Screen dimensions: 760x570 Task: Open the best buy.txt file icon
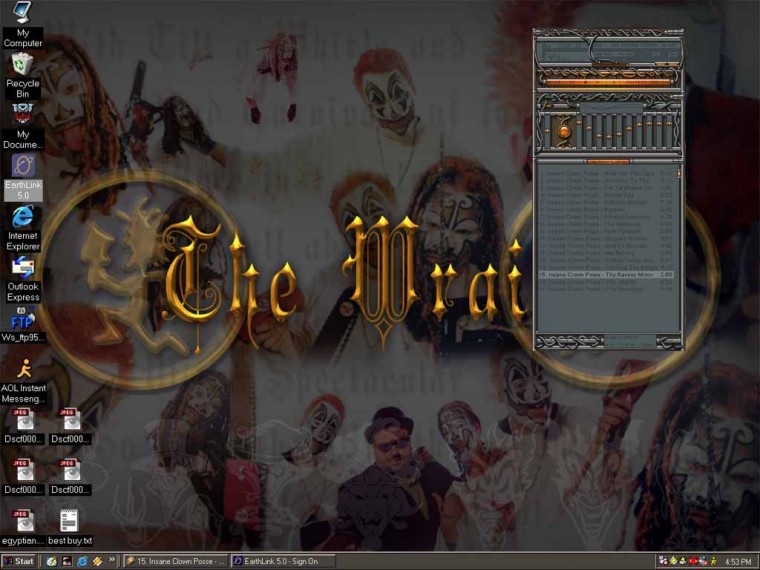[69, 527]
